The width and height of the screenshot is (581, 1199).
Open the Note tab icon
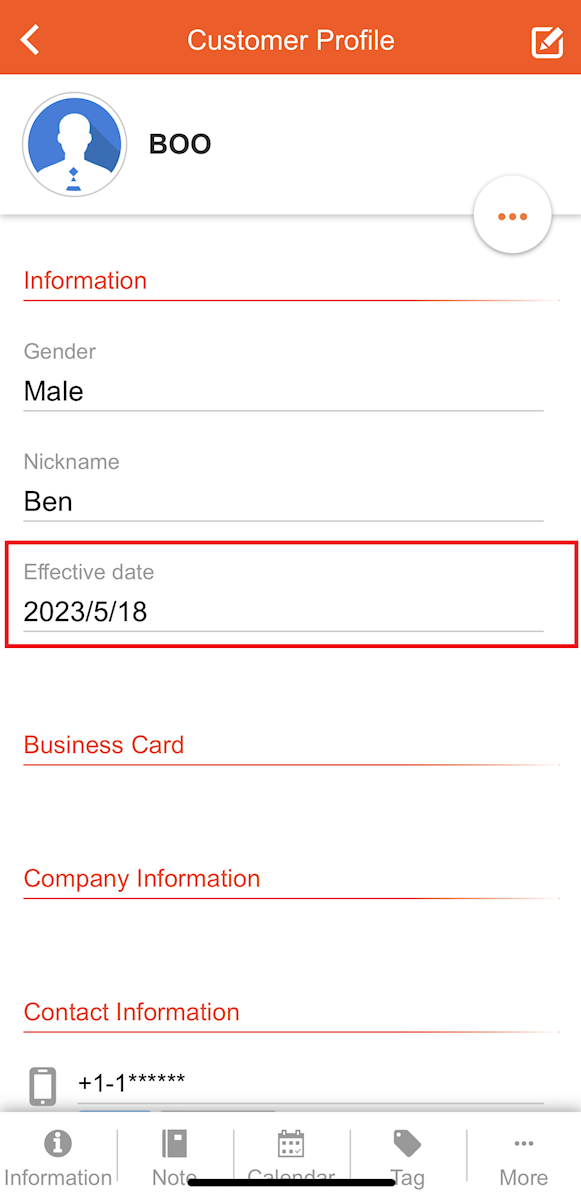(x=174, y=1144)
